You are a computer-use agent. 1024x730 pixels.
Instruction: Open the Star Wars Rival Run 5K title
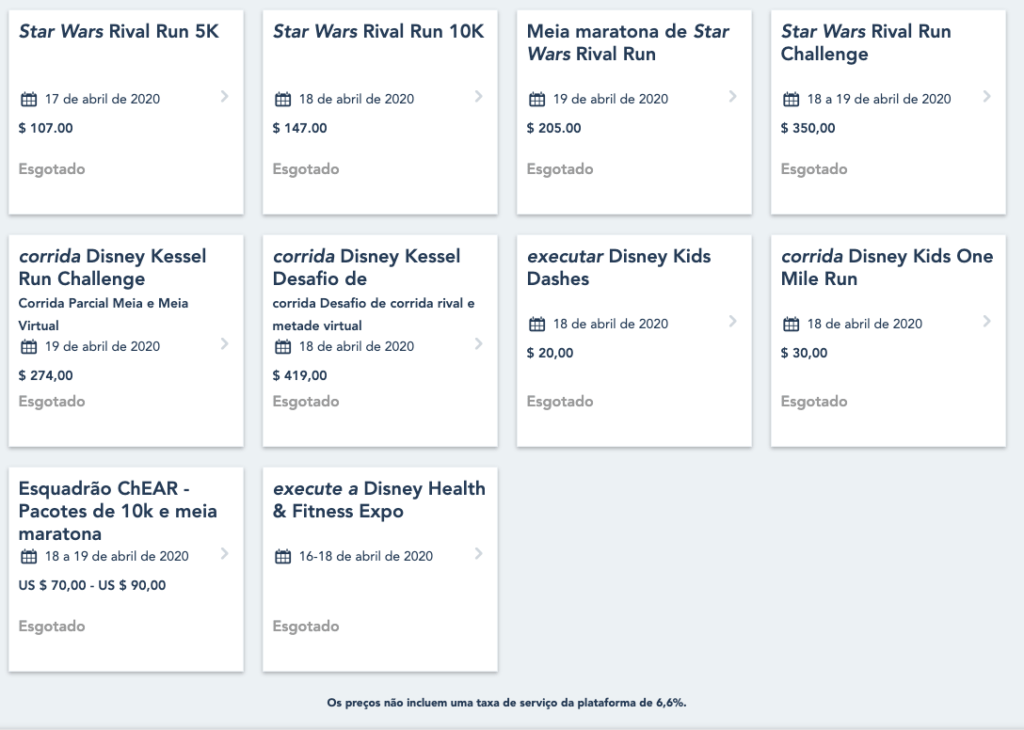coord(119,31)
